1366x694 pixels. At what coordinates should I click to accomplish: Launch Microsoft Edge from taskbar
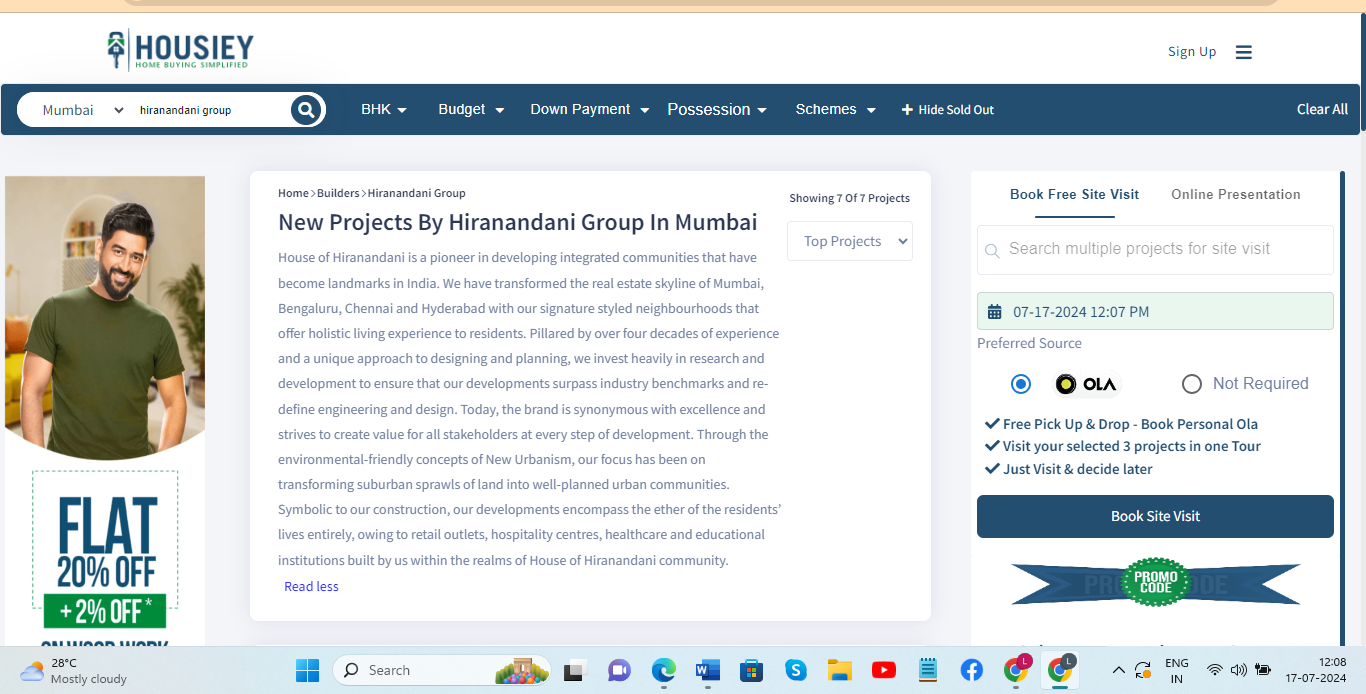coord(664,670)
